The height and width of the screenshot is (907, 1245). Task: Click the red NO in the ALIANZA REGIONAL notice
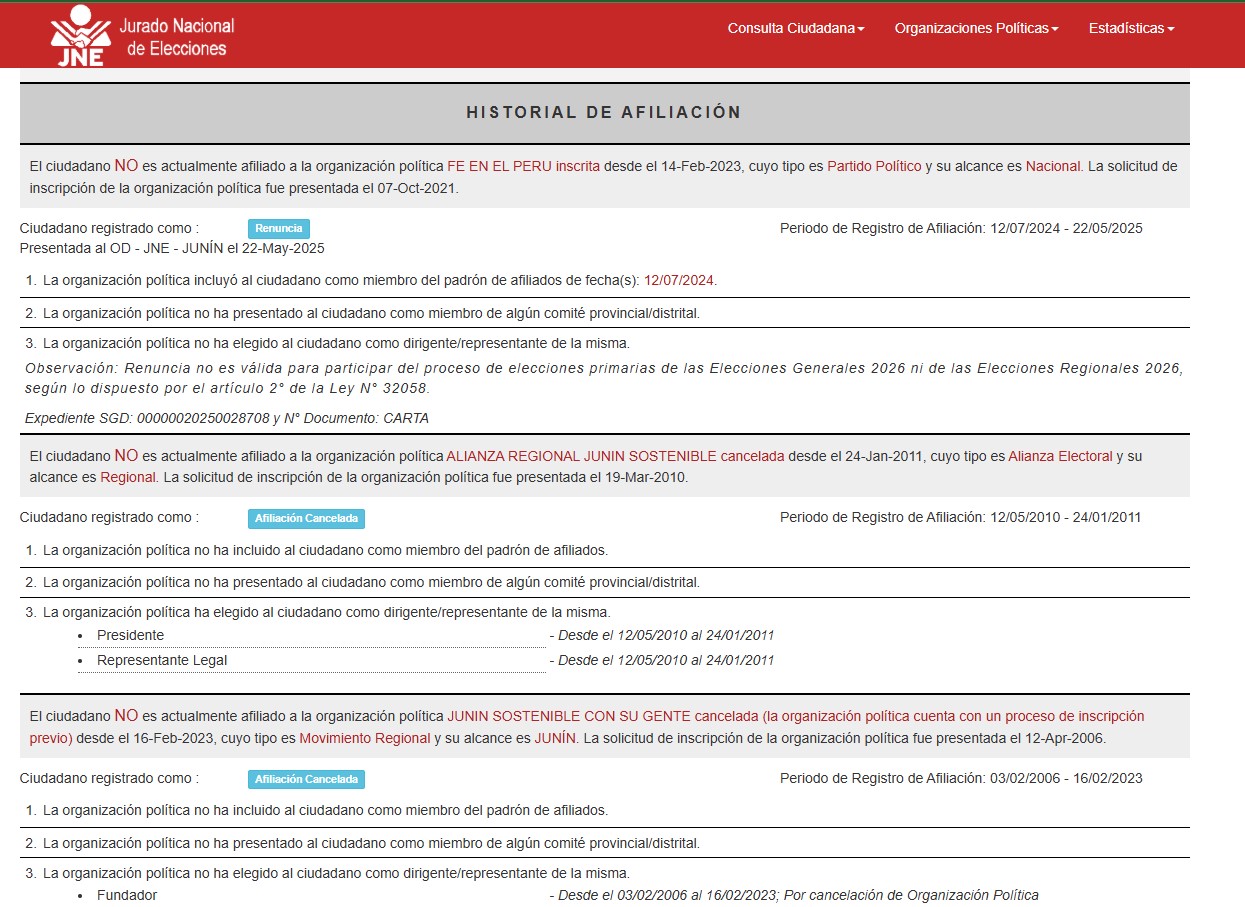click(x=126, y=455)
